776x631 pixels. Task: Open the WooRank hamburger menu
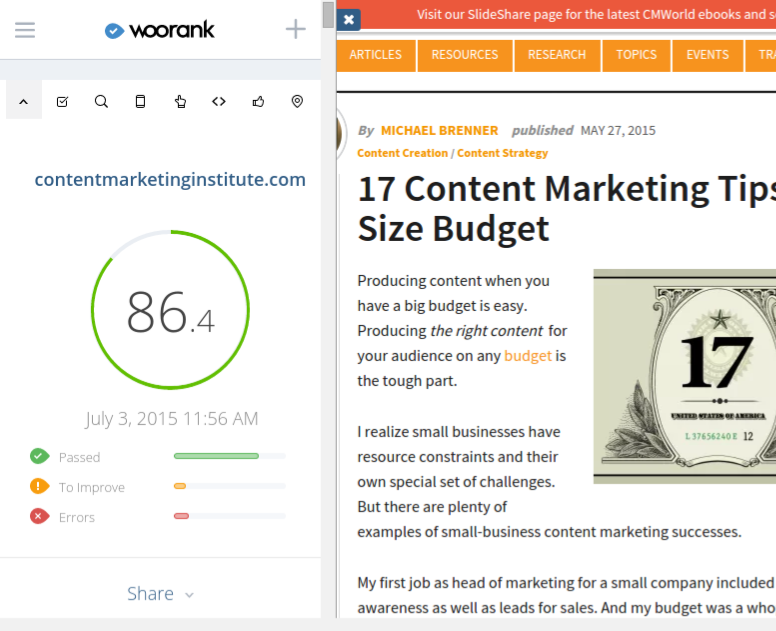pos(25,30)
